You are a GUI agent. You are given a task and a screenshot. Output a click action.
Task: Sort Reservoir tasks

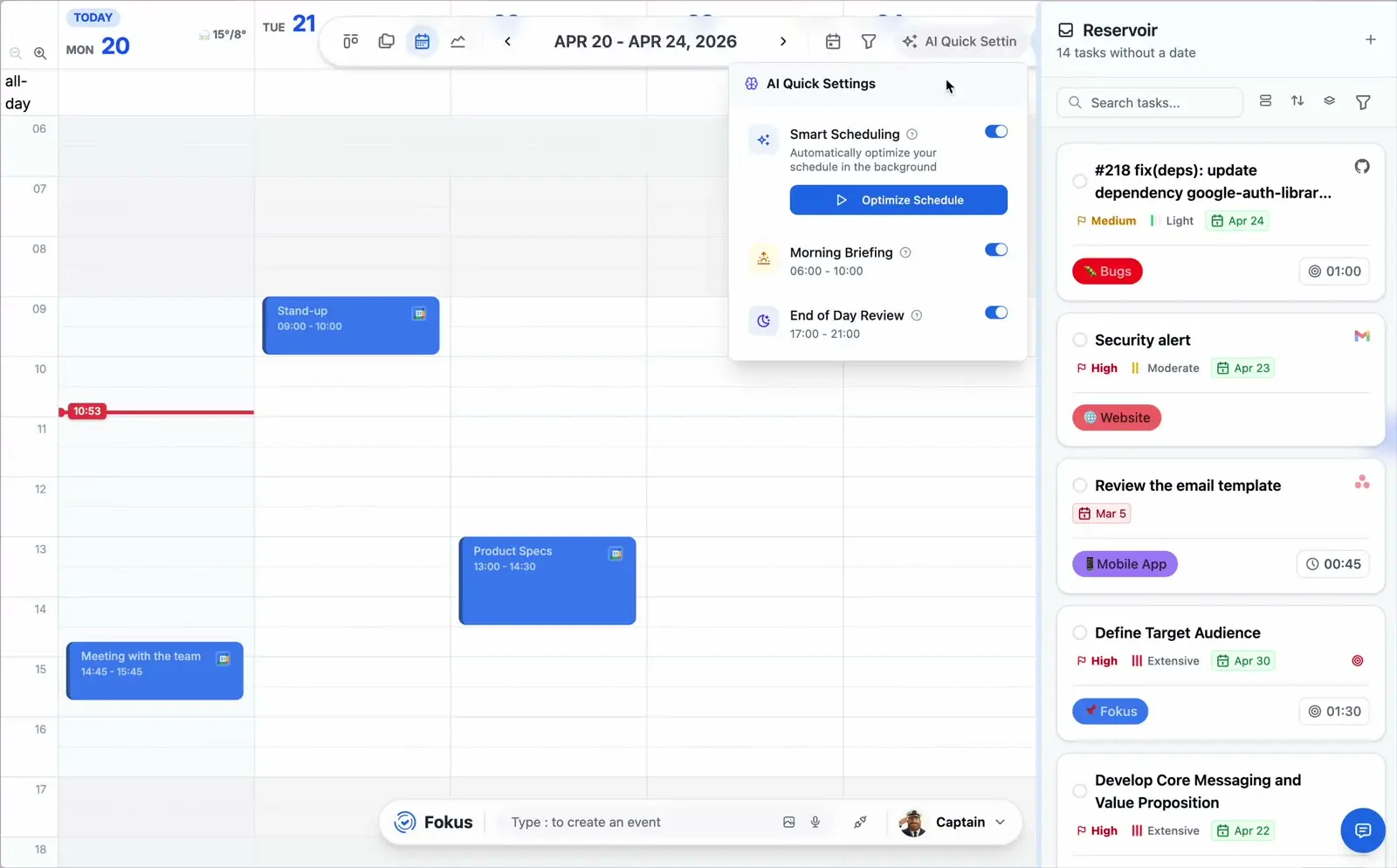tap(1297, 101)
